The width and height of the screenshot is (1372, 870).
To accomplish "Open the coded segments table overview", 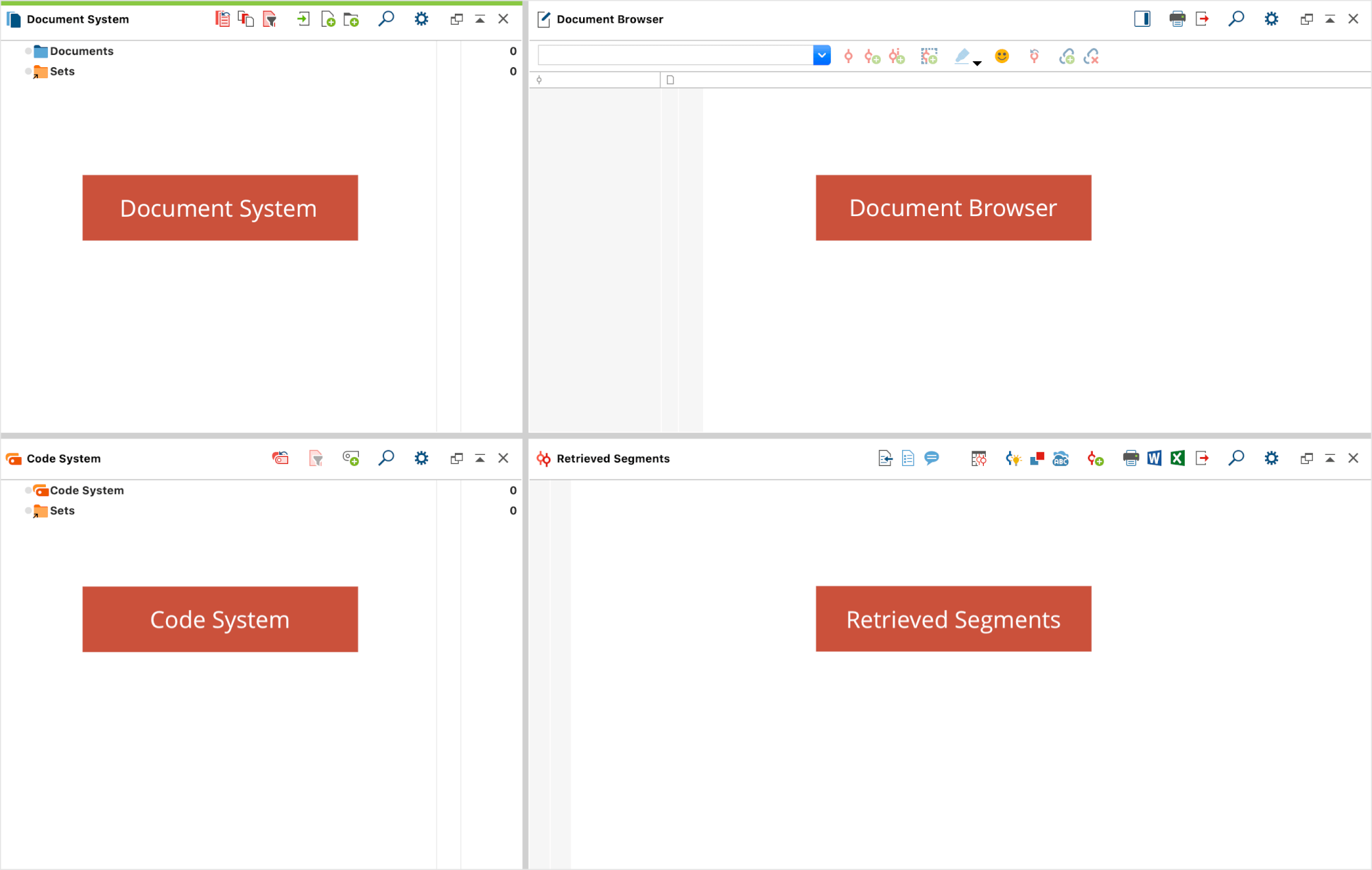I will tap(978, 458).
